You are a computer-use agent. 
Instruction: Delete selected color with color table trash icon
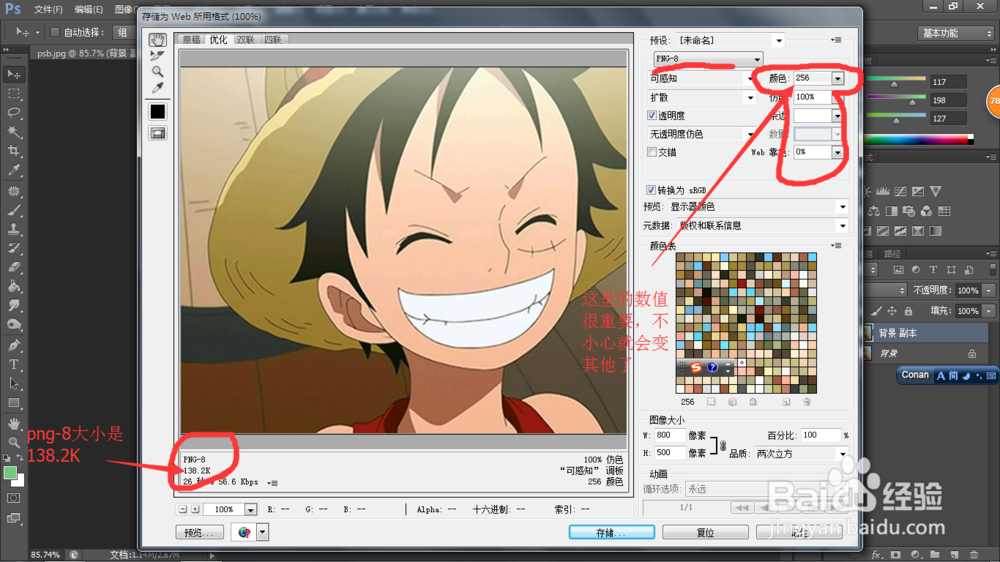coord(807,402)
